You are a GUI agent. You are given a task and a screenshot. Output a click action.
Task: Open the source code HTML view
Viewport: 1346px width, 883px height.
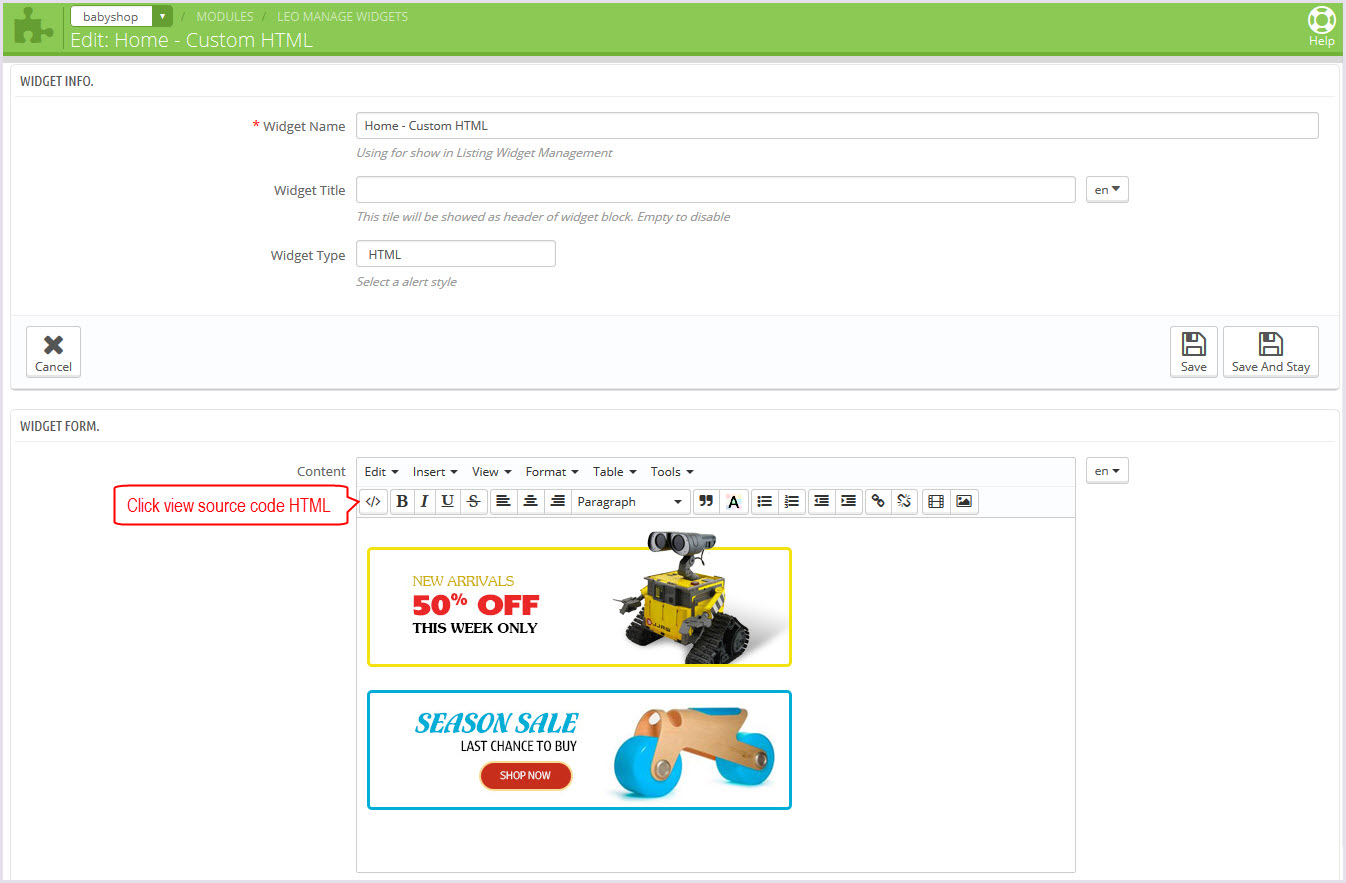[x=373, y=501]
